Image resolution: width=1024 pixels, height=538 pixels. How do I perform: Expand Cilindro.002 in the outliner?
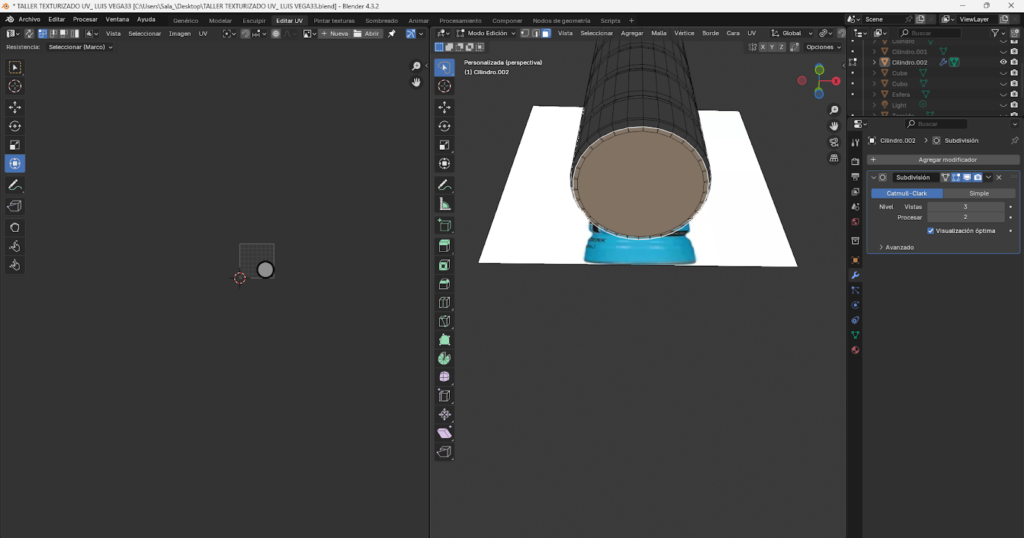(874, 62)
